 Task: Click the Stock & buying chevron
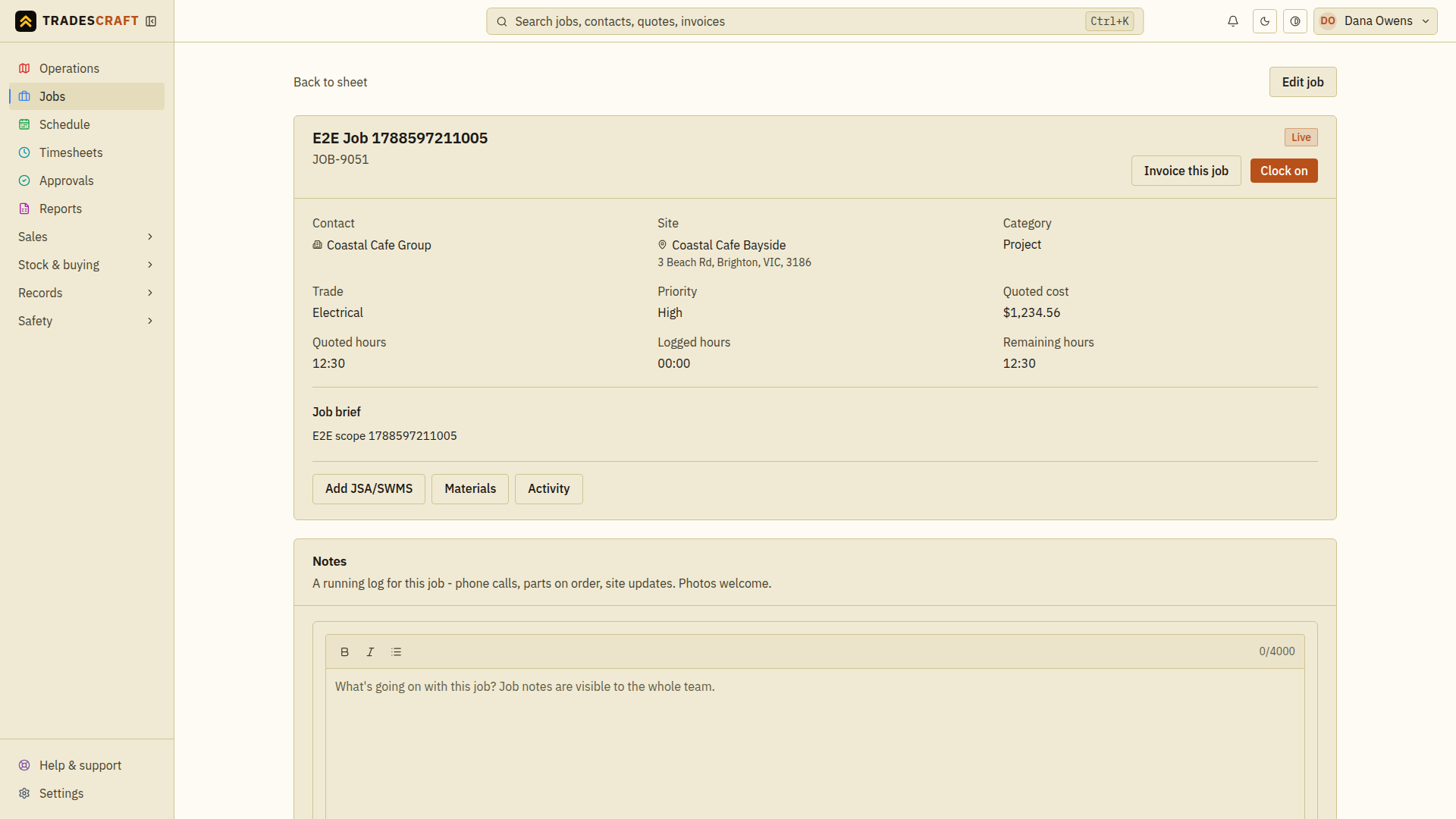point(150,265)
